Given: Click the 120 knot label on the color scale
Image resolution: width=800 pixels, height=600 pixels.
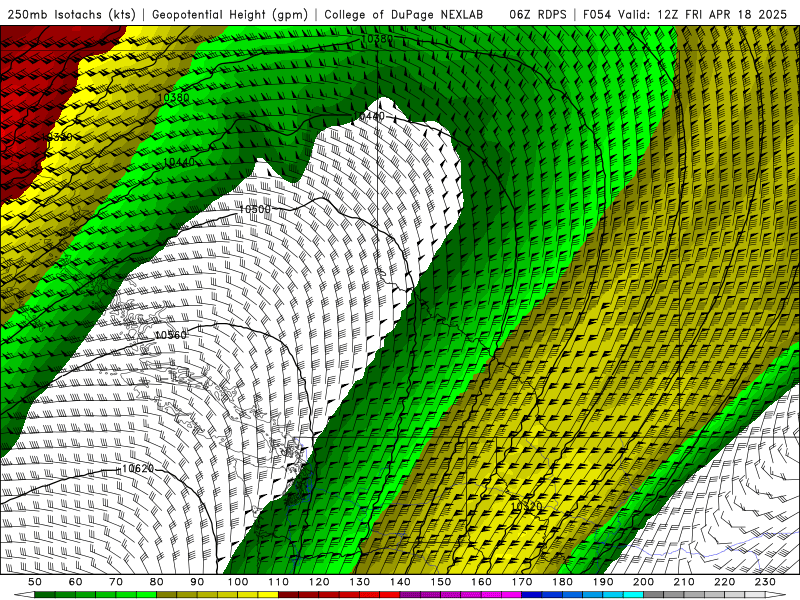Looking at the screenshot, I should (319, 582).
